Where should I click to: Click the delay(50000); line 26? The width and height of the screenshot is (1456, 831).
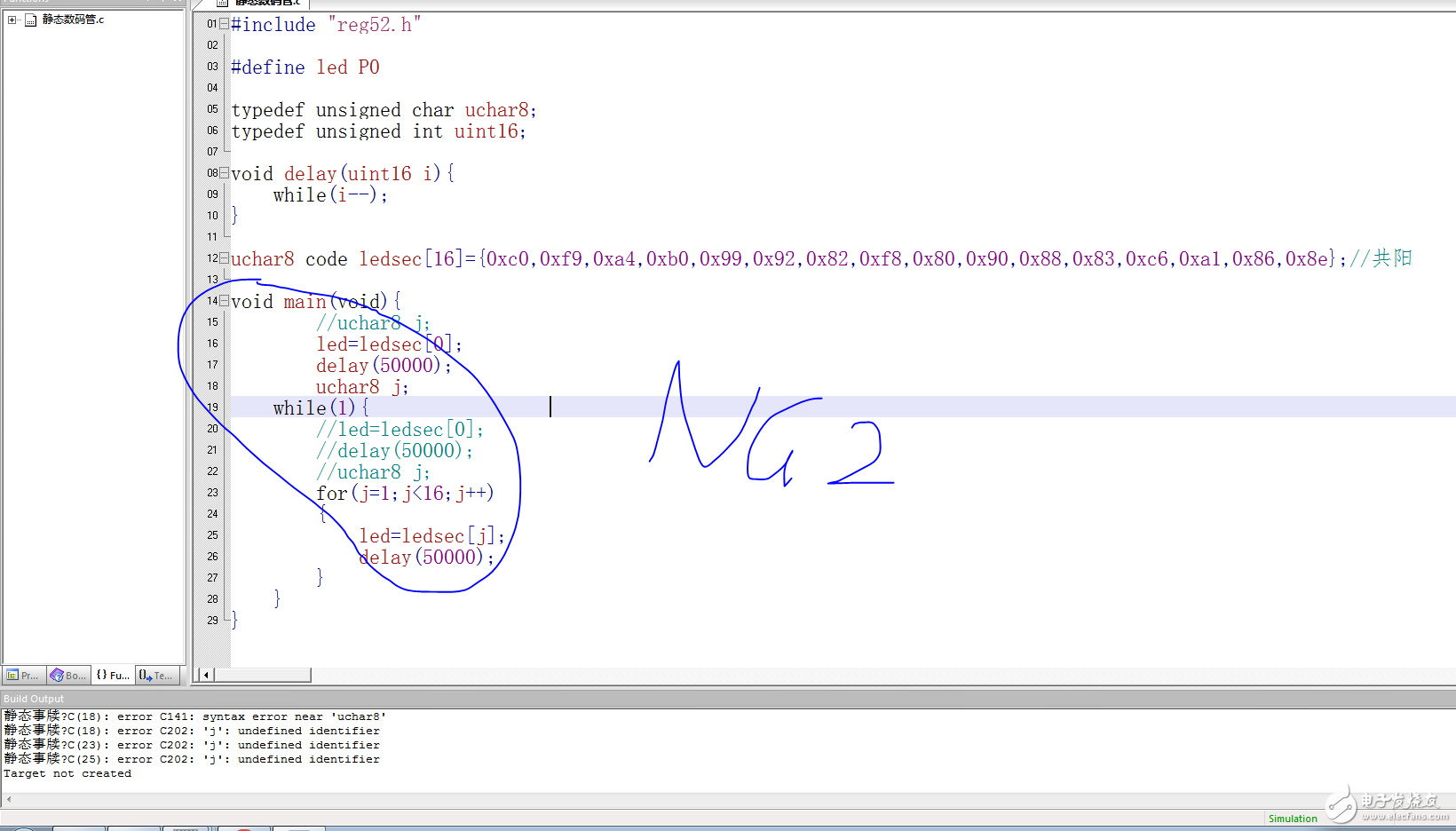point(426,558)
